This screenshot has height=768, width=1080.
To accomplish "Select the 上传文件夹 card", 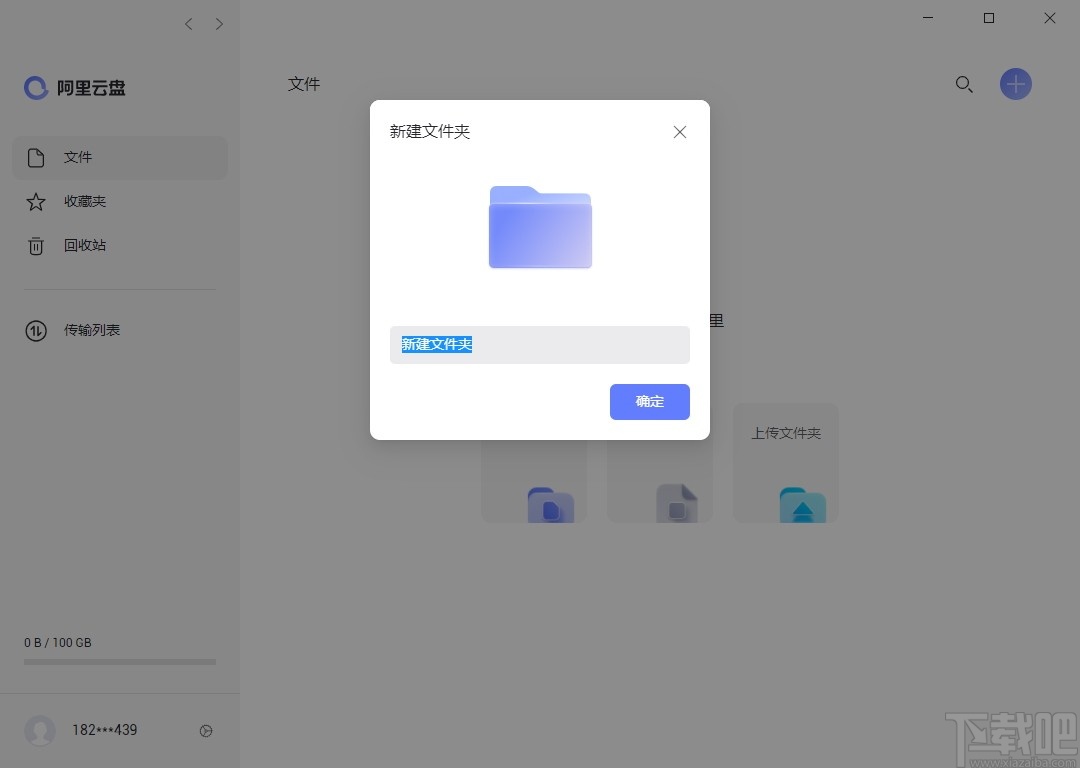I will tap(785, 462).
